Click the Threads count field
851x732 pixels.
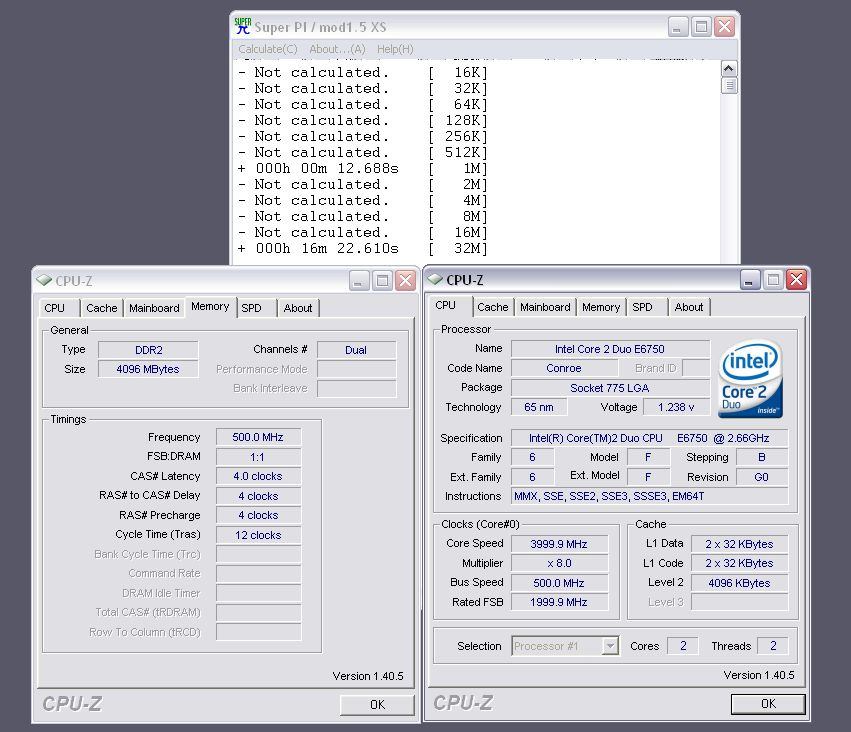click(x=773, y=646)
